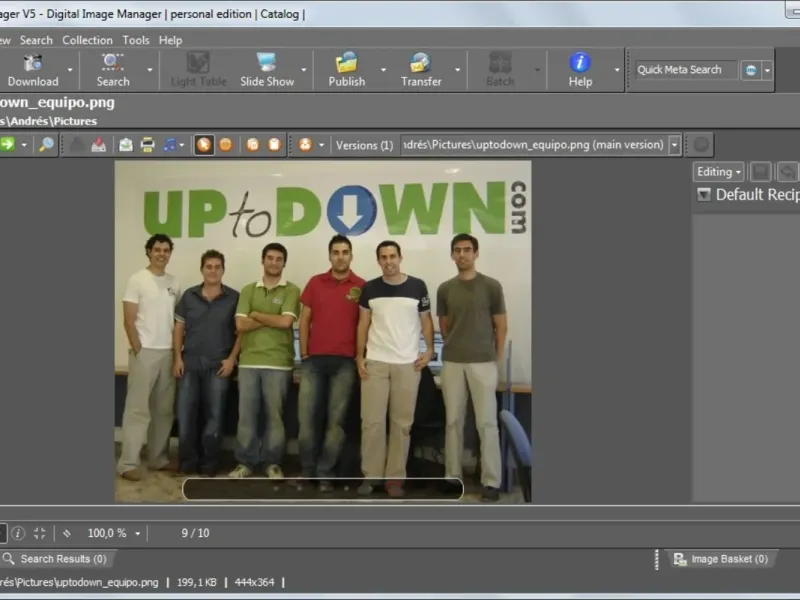Click the image info circle icon
Viewport: 800px width, 600px height.
[18, 533]
